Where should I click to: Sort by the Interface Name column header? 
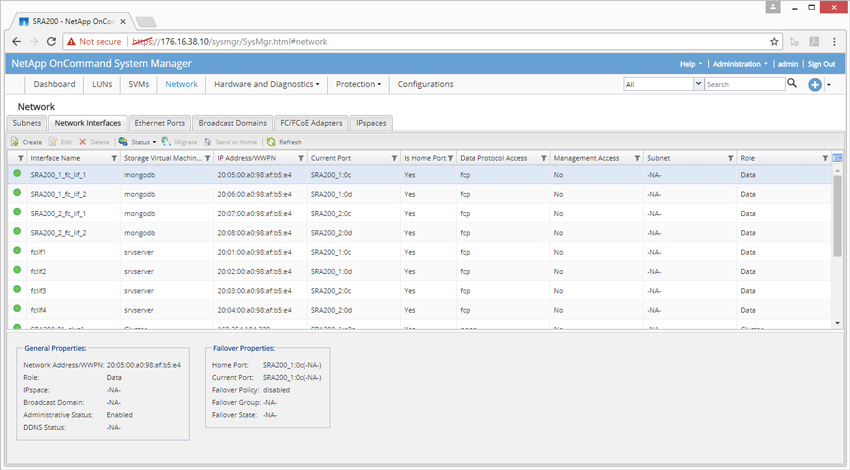point(55,158)
